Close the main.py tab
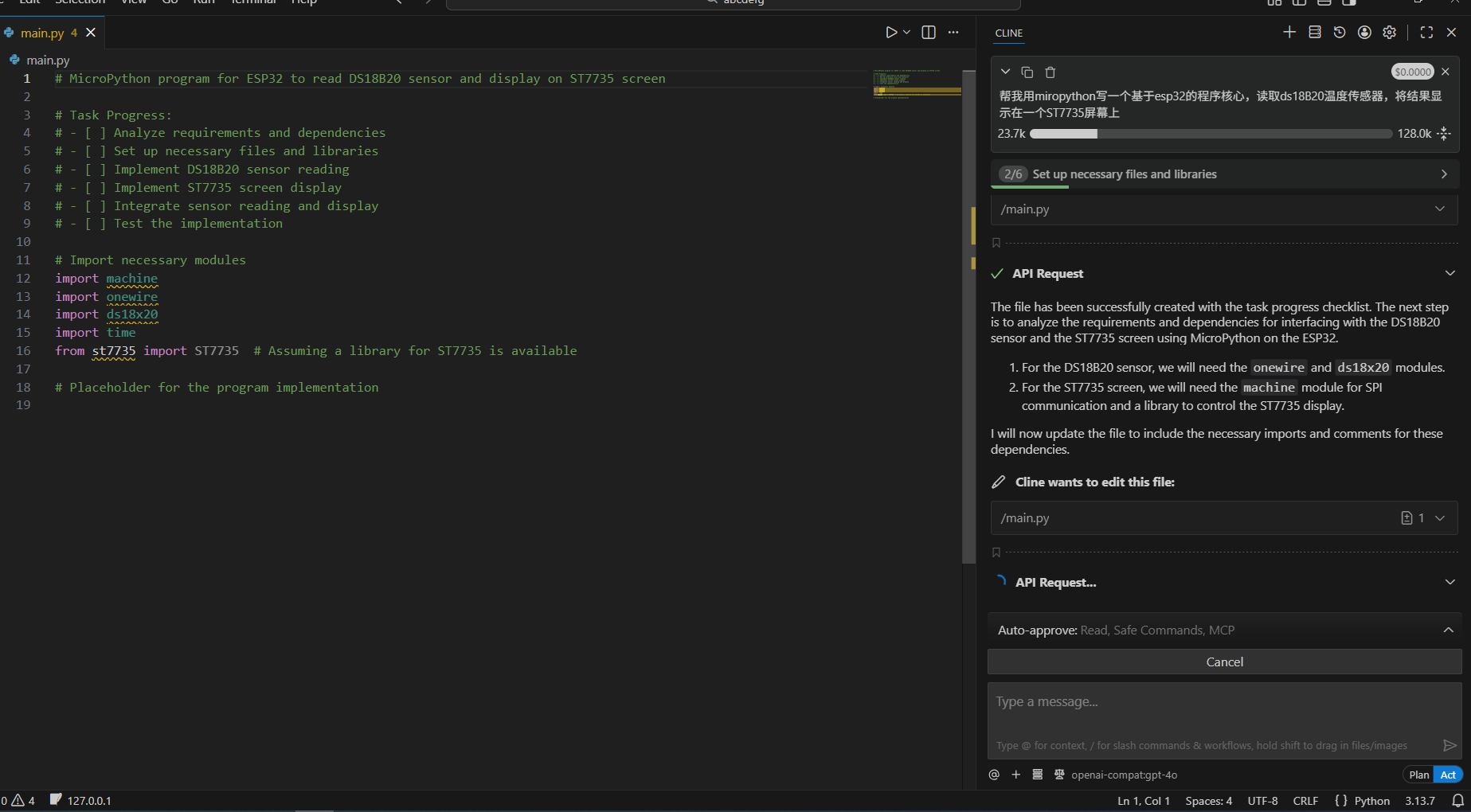1471x812 pixels. 91,33
